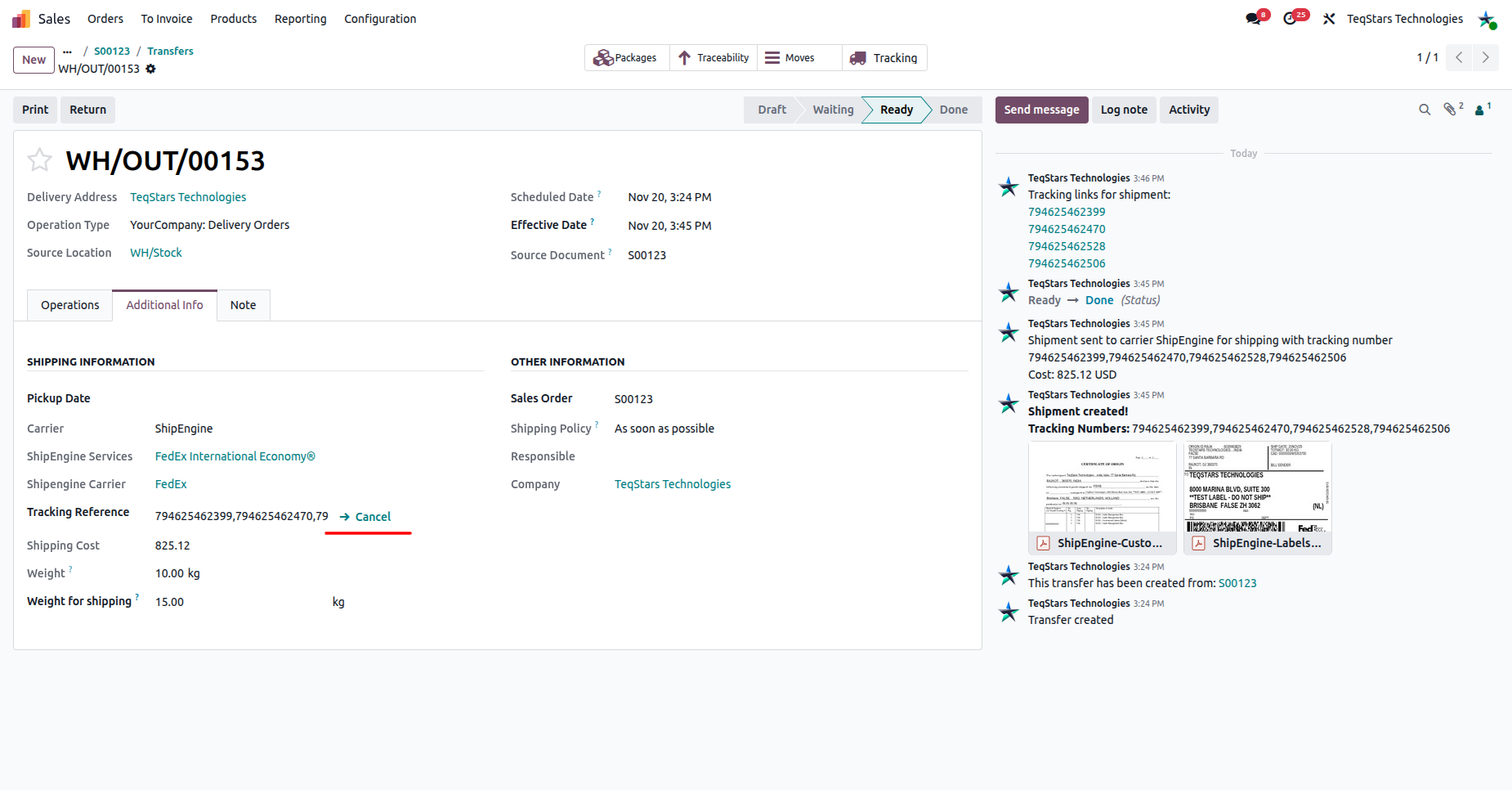Open tracking link 794625462528
Screen dimensions: 1512x790
1067,246
